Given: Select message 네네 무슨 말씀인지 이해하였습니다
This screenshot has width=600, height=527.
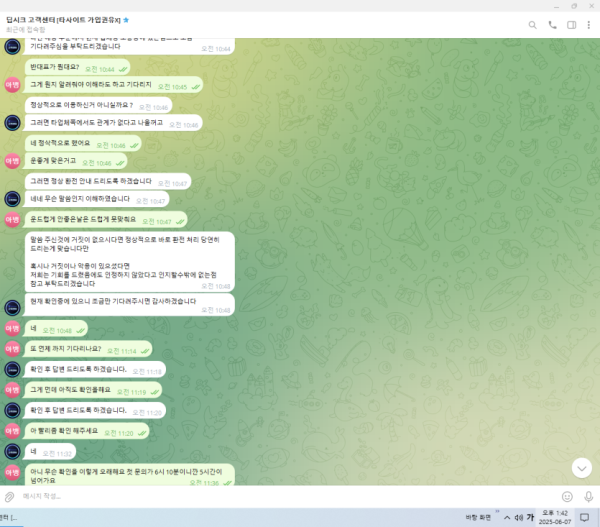Looking at the screenshot, I should [x=97, y=199].
